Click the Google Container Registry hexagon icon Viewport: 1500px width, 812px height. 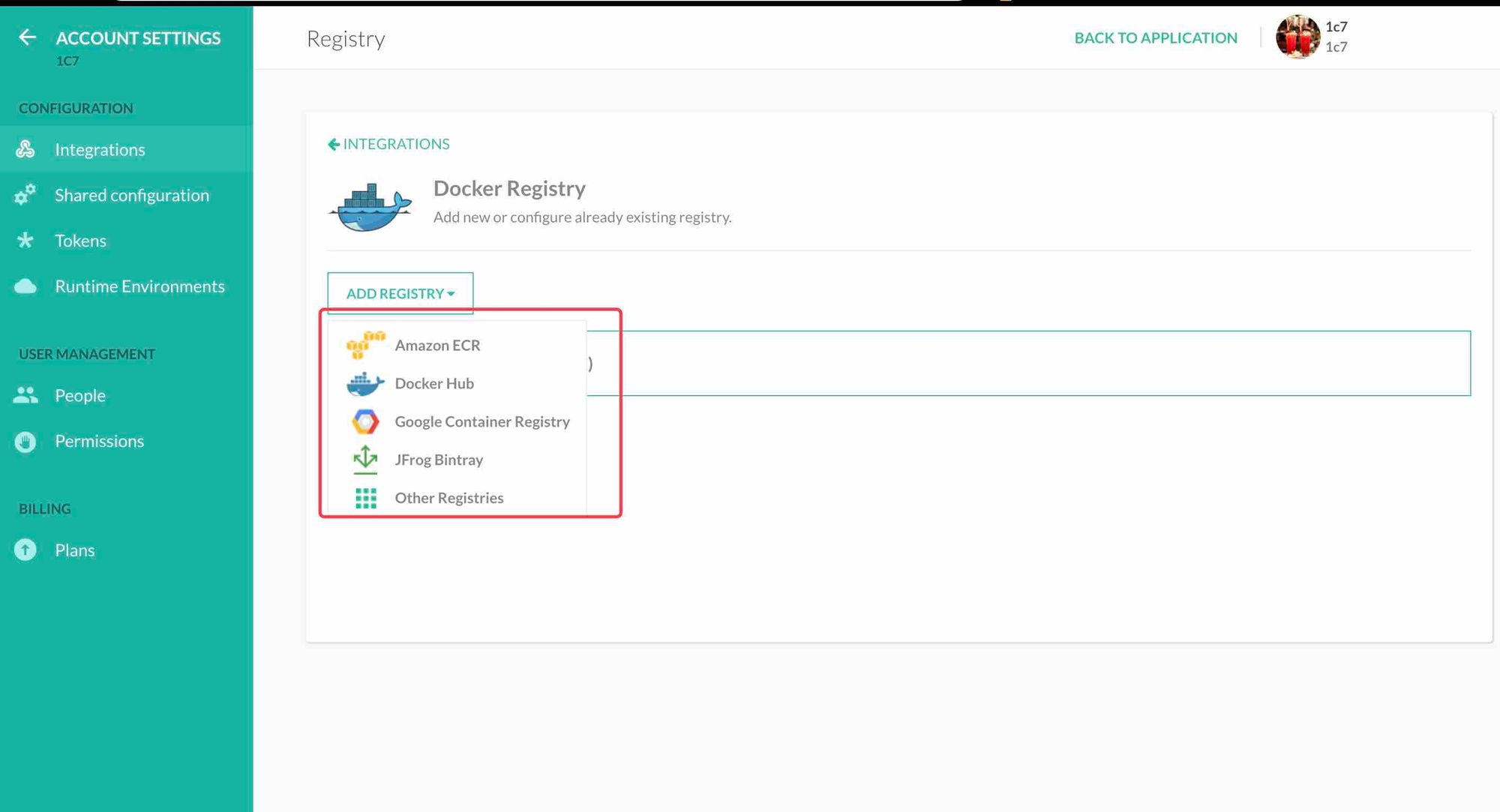[x=365, y=421]
